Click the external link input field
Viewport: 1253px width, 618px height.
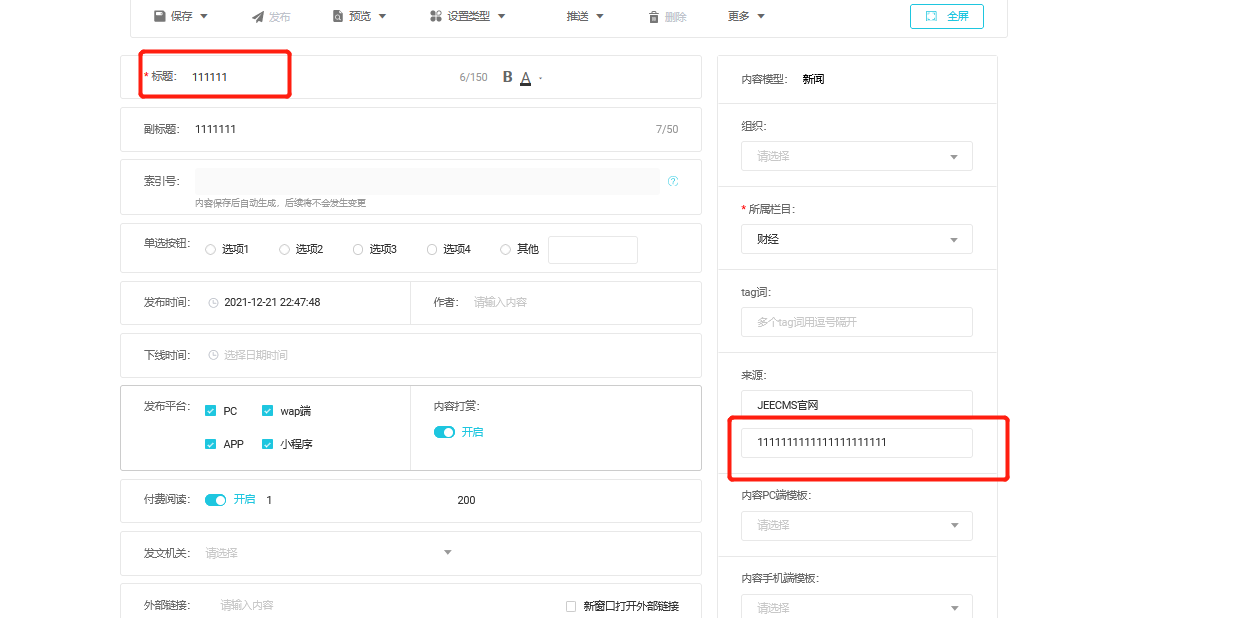pyautogui.click(x=380, y=605)
